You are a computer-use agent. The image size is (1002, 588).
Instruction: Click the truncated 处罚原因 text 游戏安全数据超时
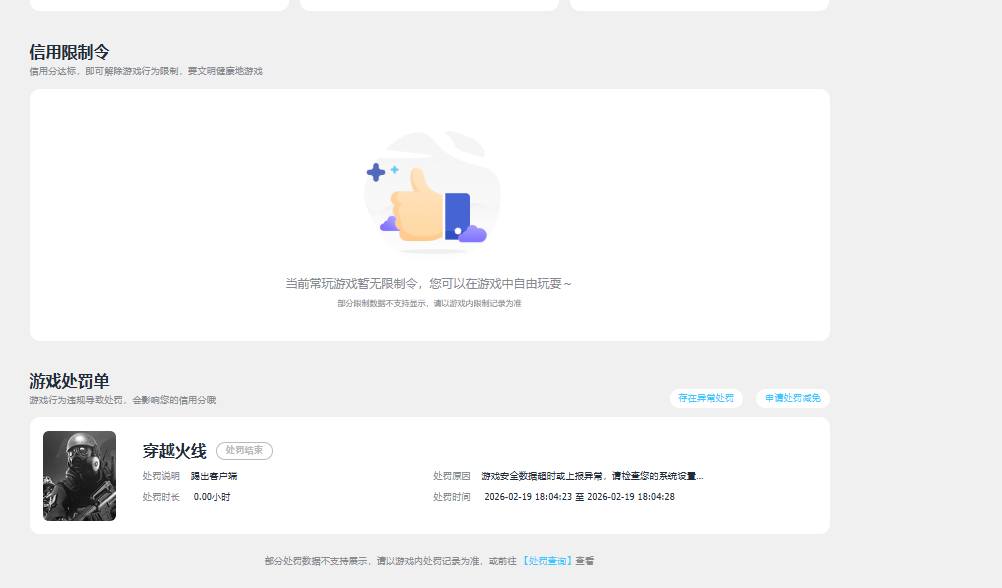point(592,476)
